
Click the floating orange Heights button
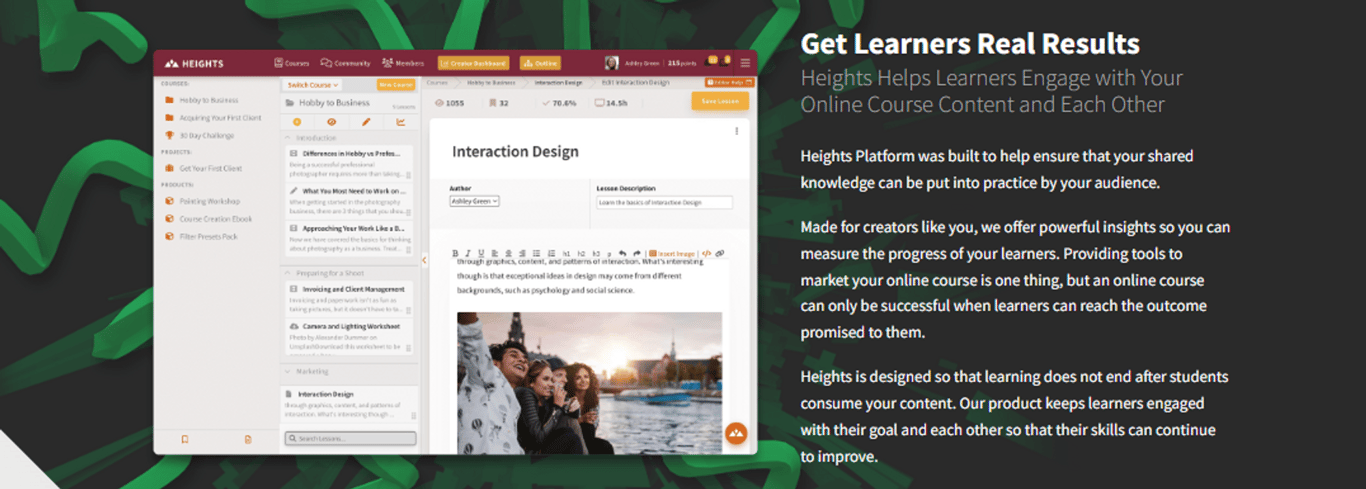pyautogui.click(x=736, y=432)
